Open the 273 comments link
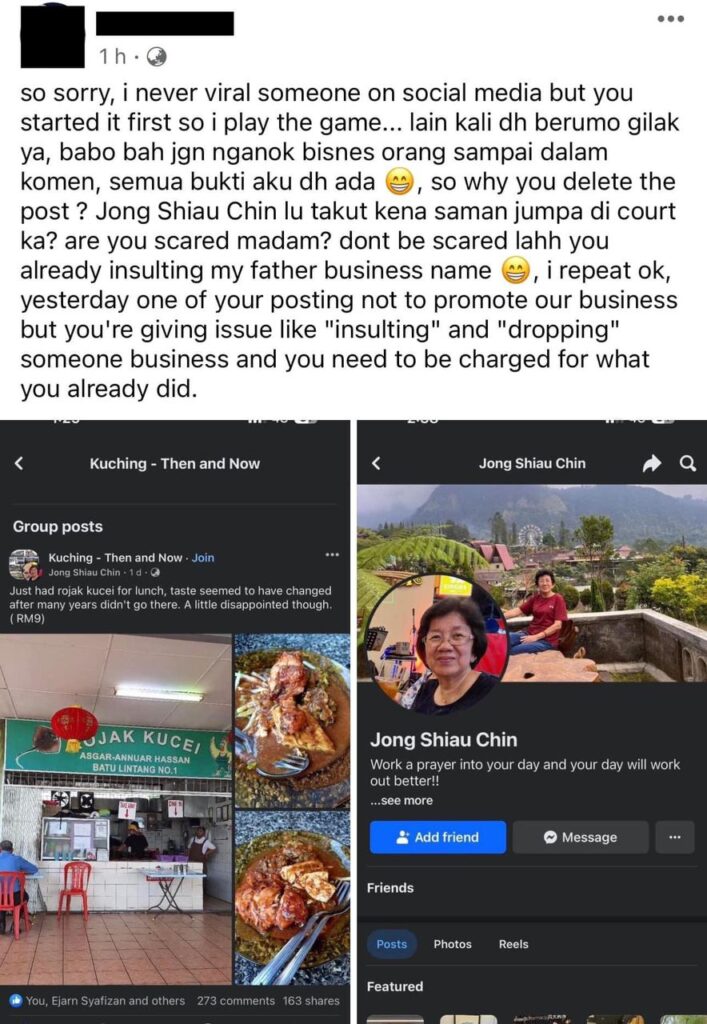This screenshot has height=1024, width=707. [236, 1000]
